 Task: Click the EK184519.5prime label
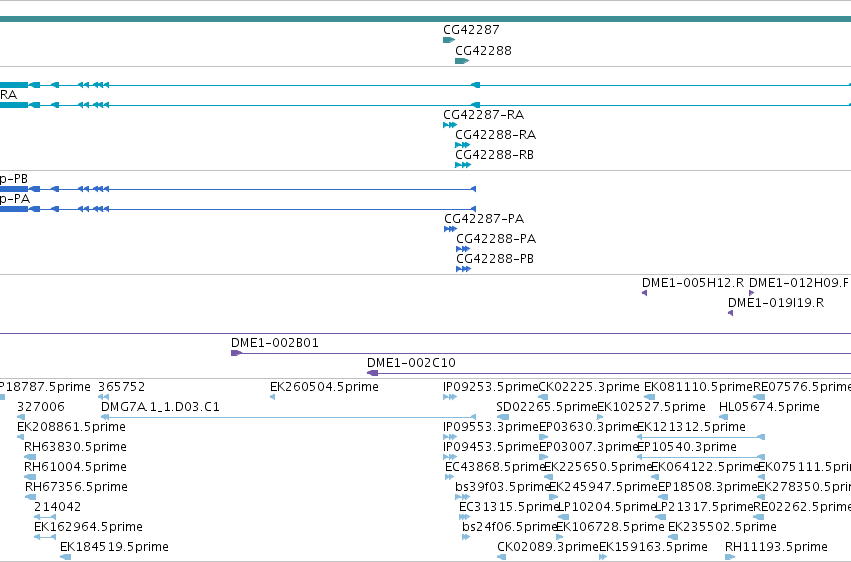click(114, 547)
